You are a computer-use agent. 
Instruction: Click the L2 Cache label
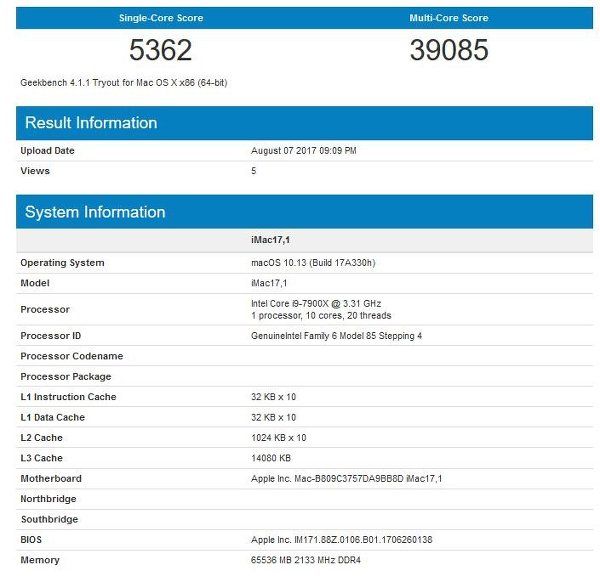[x=41, y=438]
